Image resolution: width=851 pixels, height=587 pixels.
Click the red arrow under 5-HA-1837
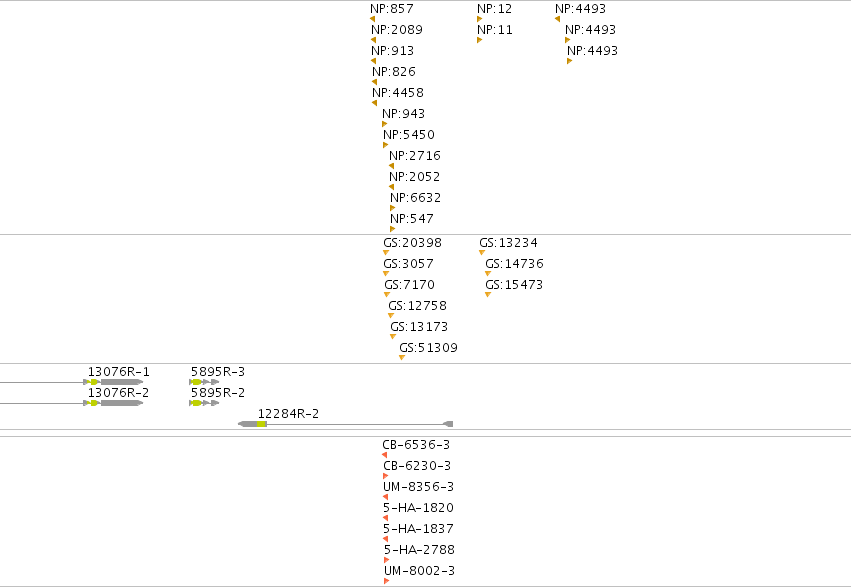click(x=385, y=539)
